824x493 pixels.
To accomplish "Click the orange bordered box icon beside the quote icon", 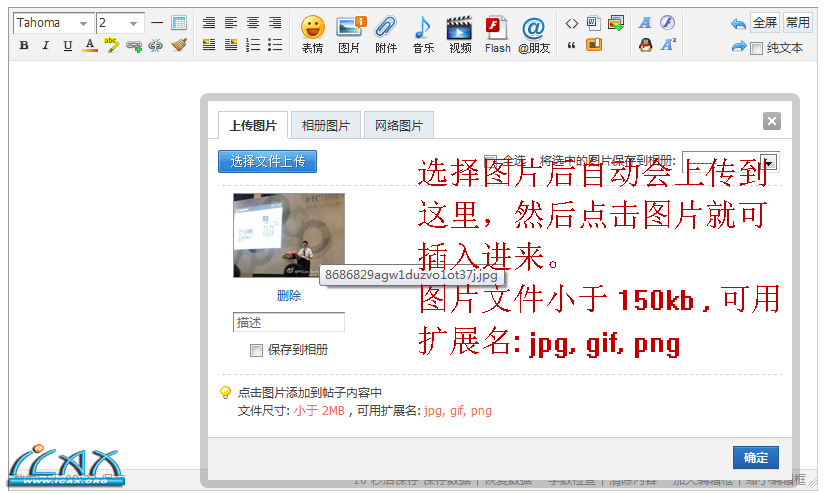I will point(594,45).
